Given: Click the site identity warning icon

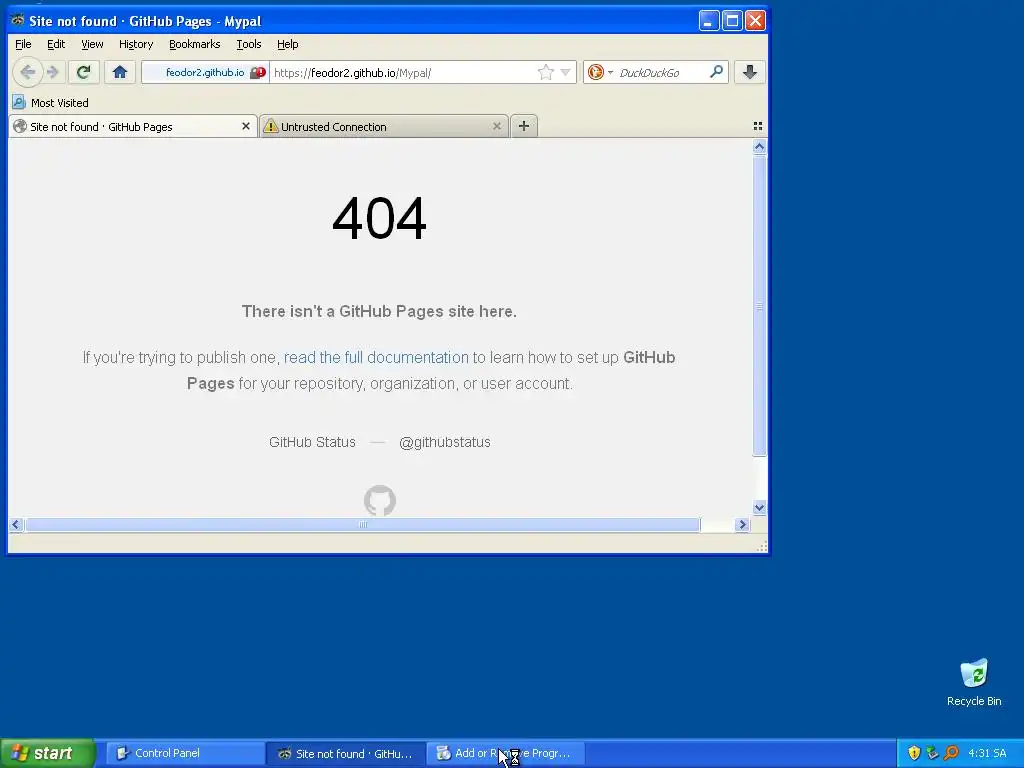Looking at the screenshot, I should click(258, 72).
